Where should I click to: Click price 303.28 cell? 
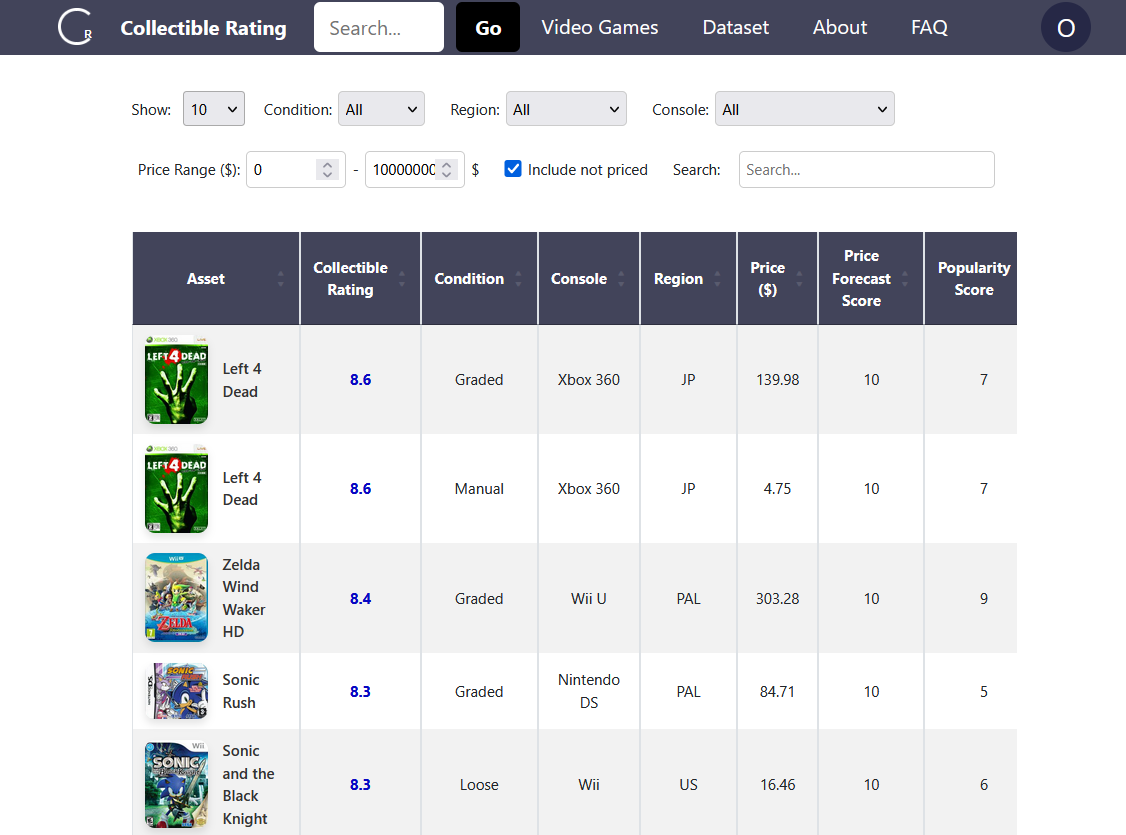[777, 599]
